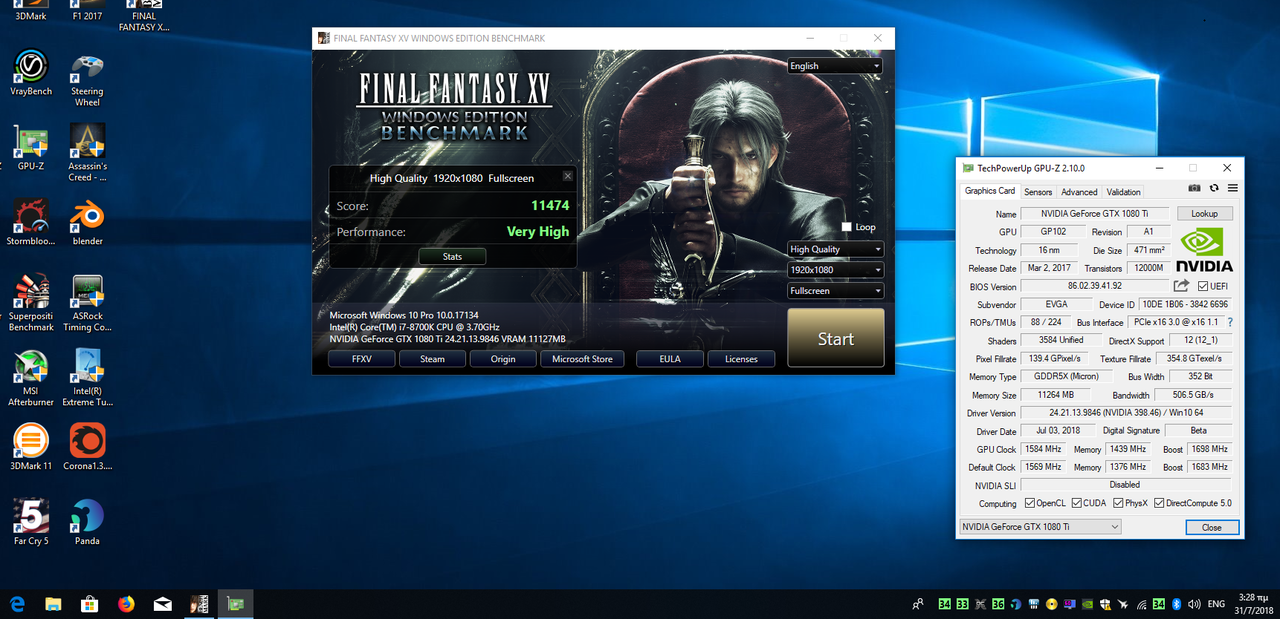Switch to the Graphics Card tab
1280x619 pixels.
click(989, 191)
